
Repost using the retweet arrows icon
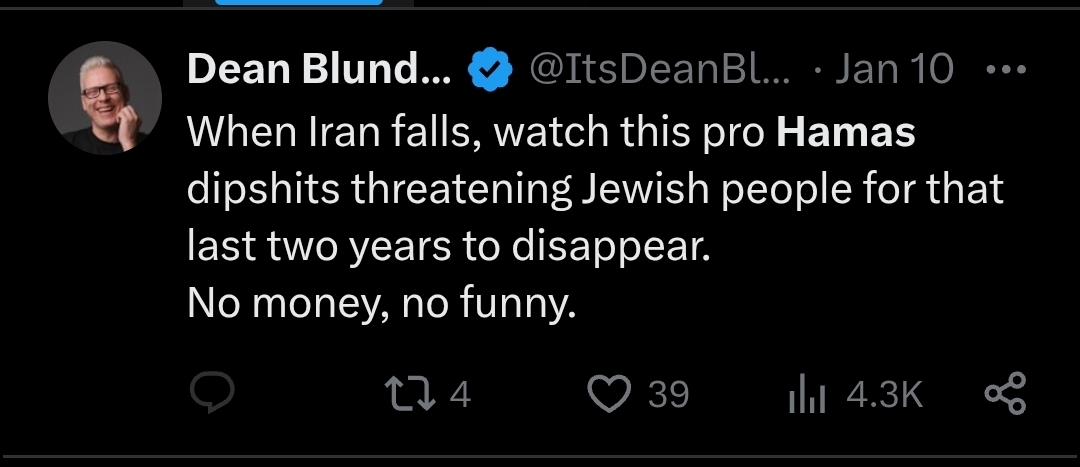(410, 395)
